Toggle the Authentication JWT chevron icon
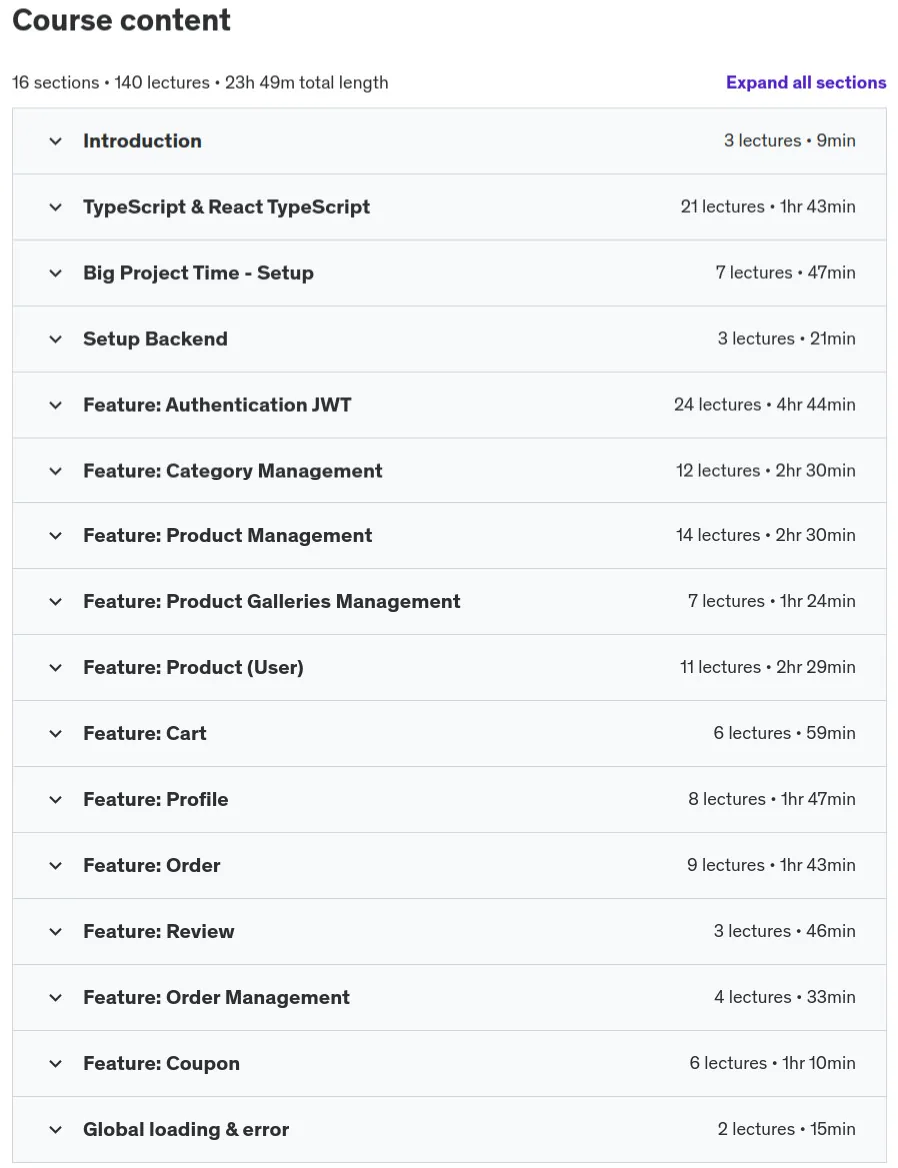898x1168 pixels. click(x=56, y=405)
